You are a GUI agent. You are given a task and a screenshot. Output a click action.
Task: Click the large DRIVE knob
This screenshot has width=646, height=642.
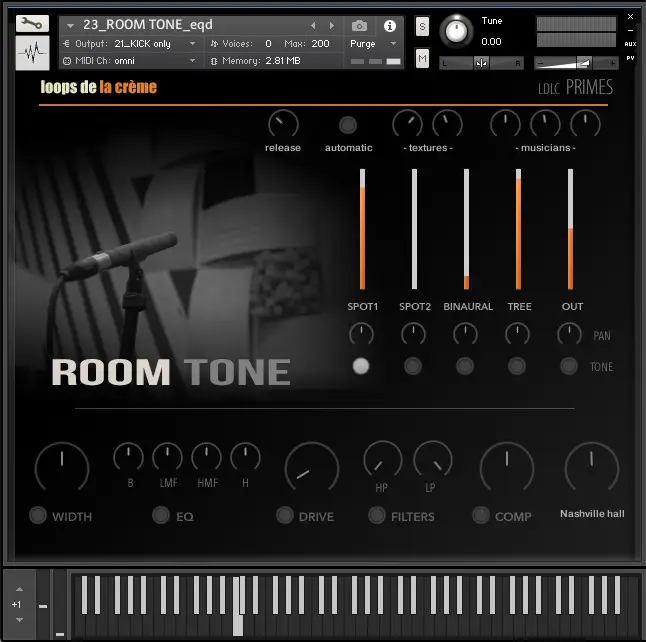[312, 468]
